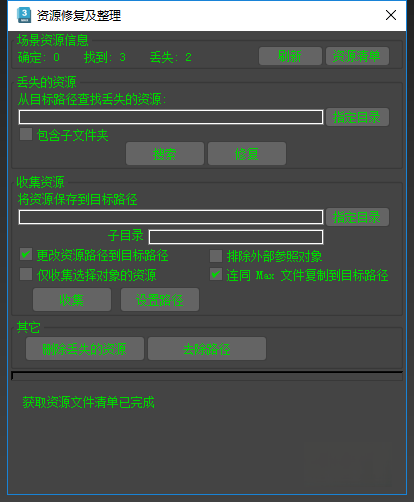Click the 去除路径 strip path button
The width and height of the screenshot is (414, 502).
point(207,349)
